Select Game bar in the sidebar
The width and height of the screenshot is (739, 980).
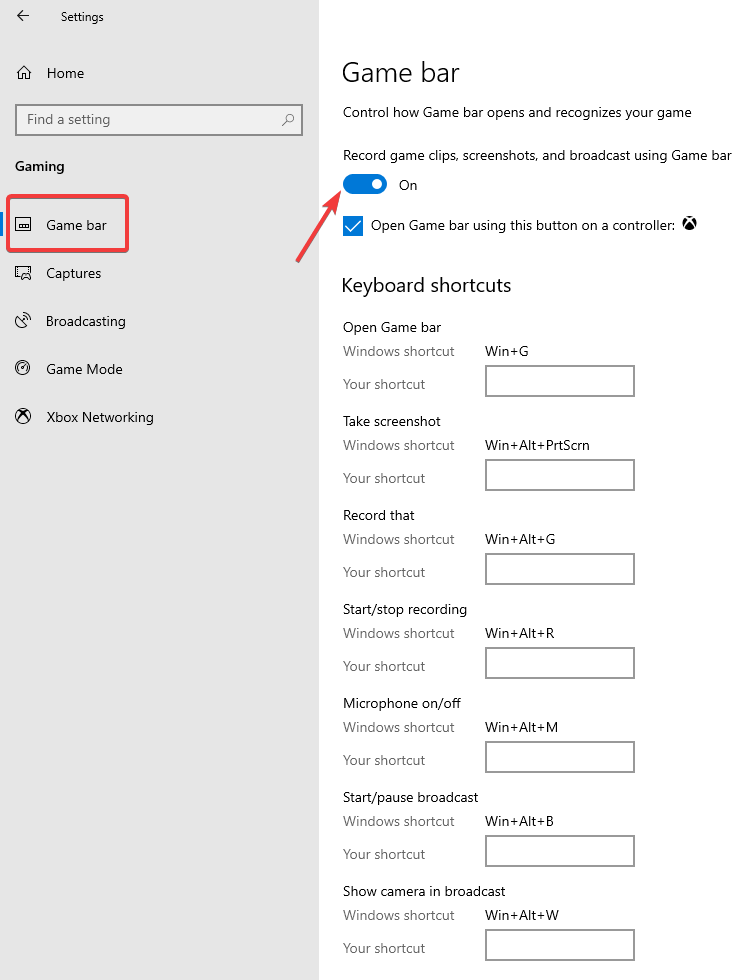(x=76, y=225)
